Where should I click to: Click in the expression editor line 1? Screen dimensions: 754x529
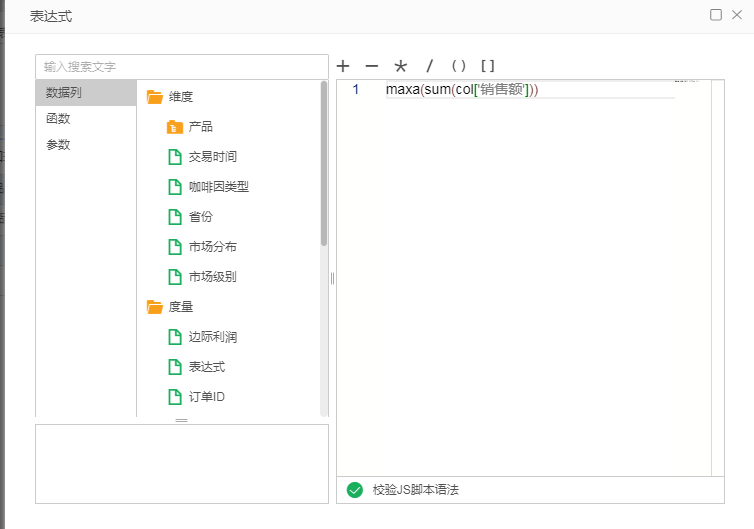[x=530, y=89]
